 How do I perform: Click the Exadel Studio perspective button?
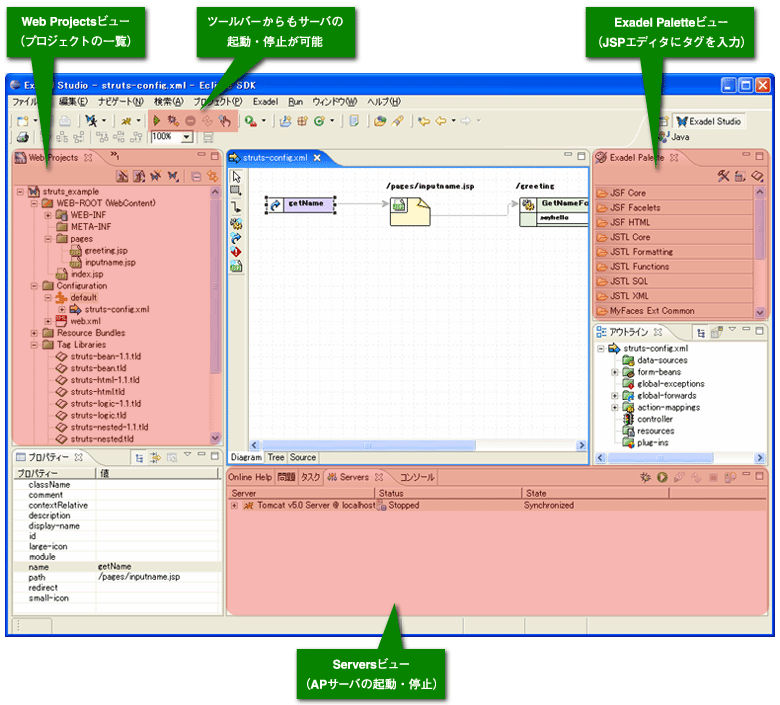709,121
